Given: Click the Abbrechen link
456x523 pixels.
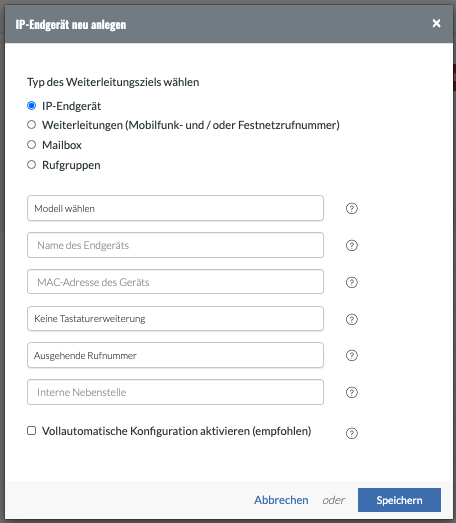Looking at the screenshot, I should coord(281,500).
